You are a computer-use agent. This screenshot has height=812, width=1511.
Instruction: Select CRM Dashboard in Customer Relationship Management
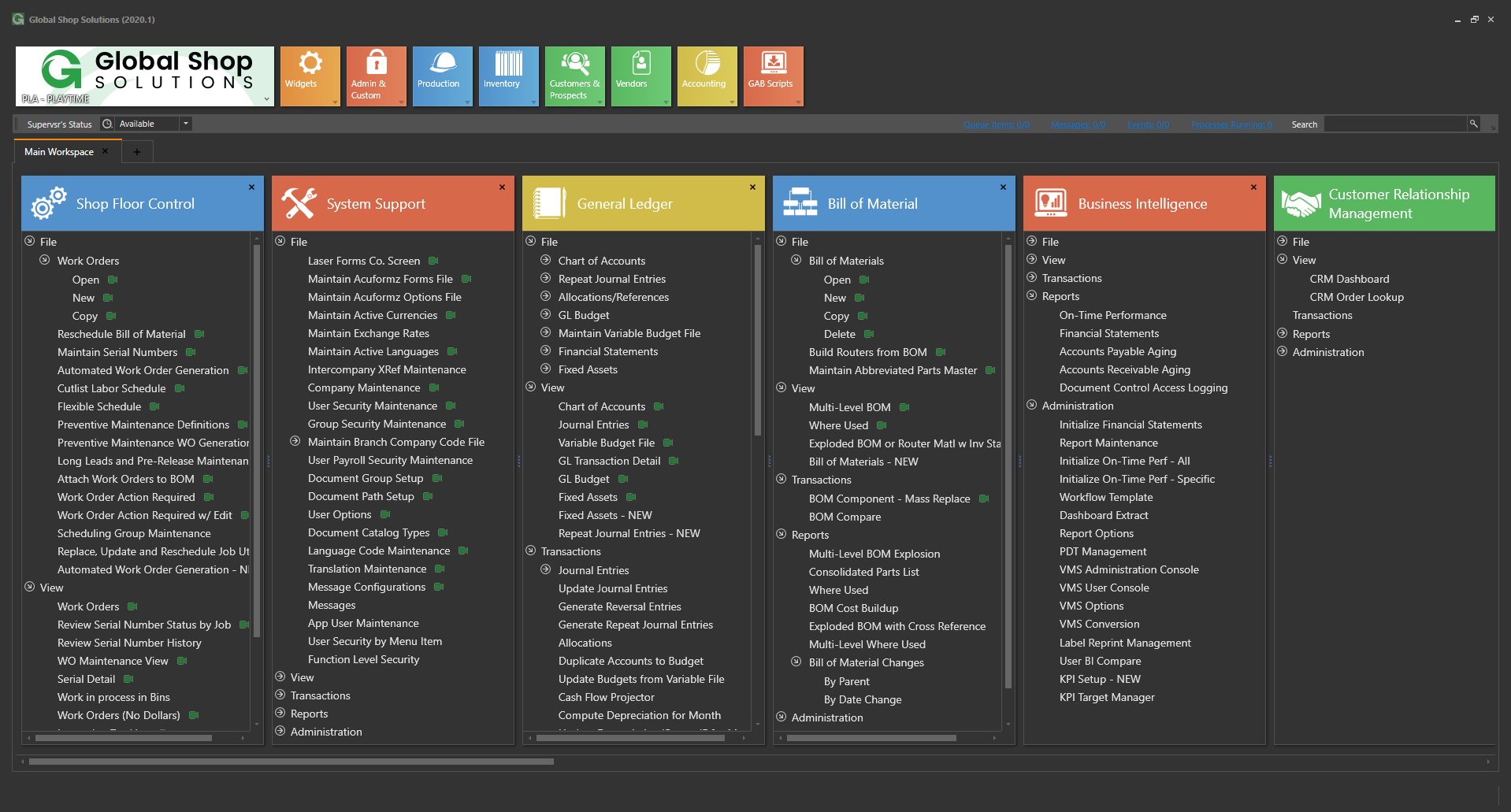pos(1350,278)
